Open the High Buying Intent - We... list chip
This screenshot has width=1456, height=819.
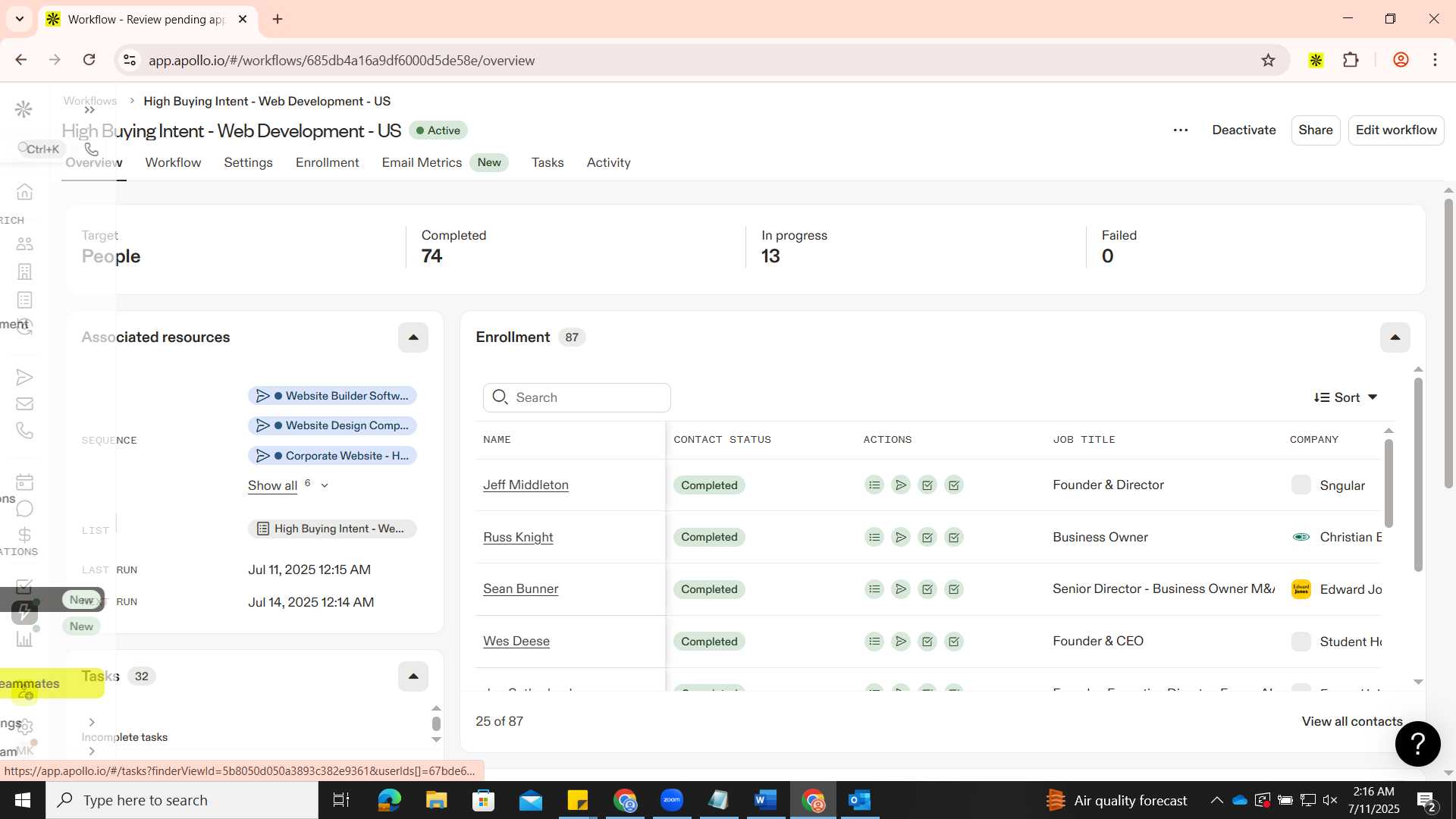[x=332, y=529]
